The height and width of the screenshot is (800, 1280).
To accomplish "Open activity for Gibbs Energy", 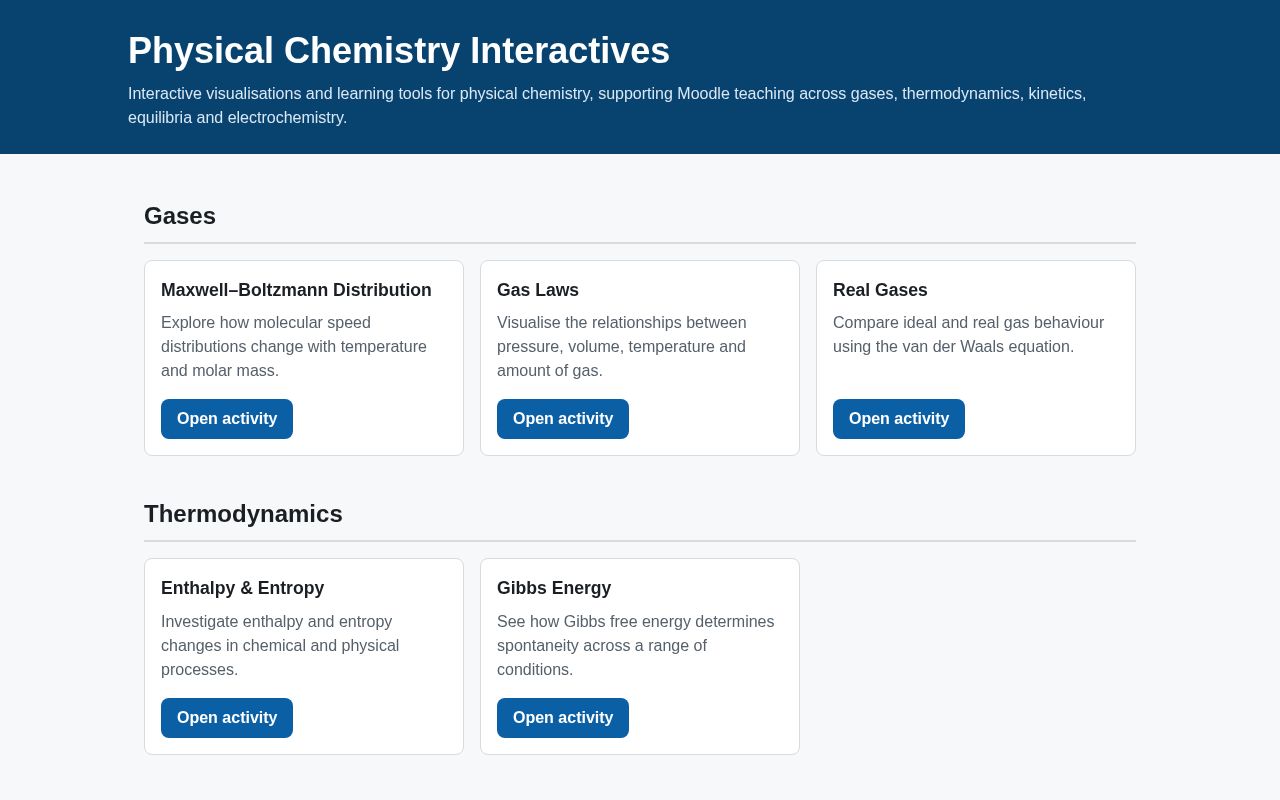I will (x=563, y=718).
